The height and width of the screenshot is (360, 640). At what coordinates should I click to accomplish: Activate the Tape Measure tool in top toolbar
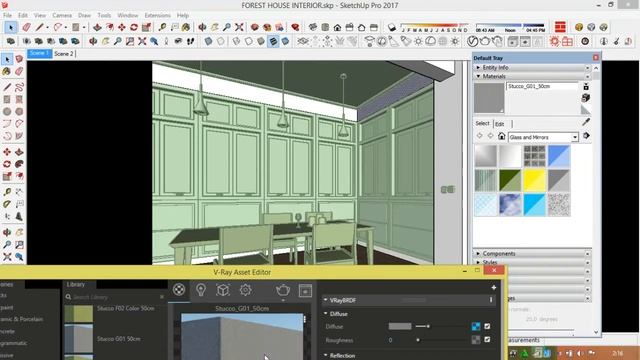[x=162, y=27]
